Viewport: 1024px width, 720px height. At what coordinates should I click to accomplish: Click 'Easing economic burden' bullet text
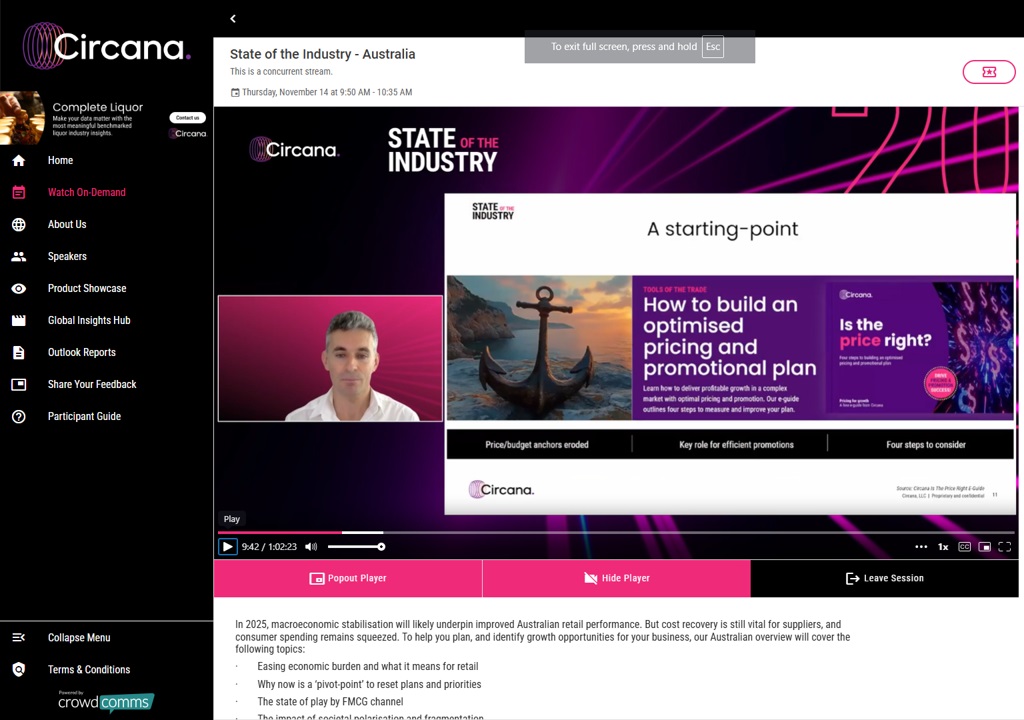point(368,666)
